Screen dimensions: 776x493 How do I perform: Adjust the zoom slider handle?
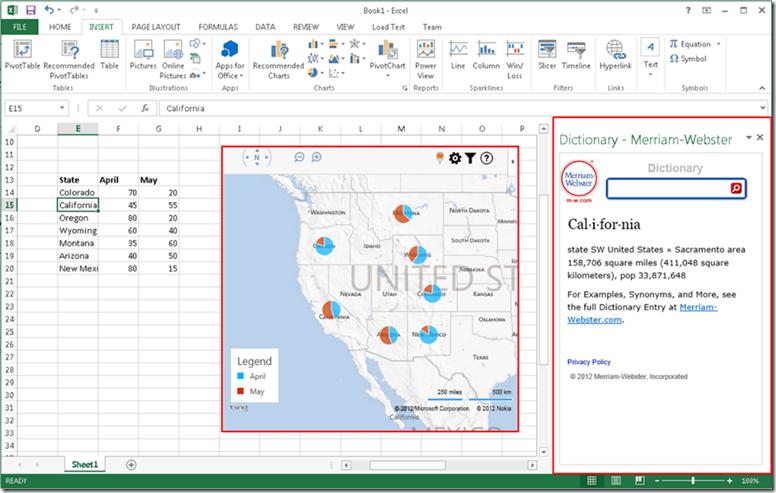pyautogui.click(x=693, y=480)
